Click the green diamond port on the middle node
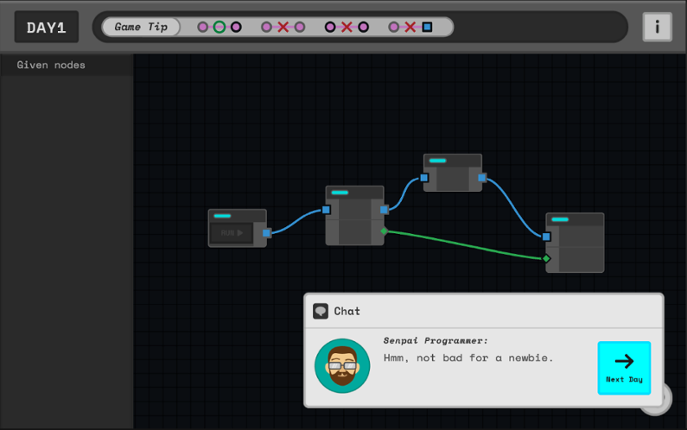Viewport: 687px width, 430px height. pos(384,231)
